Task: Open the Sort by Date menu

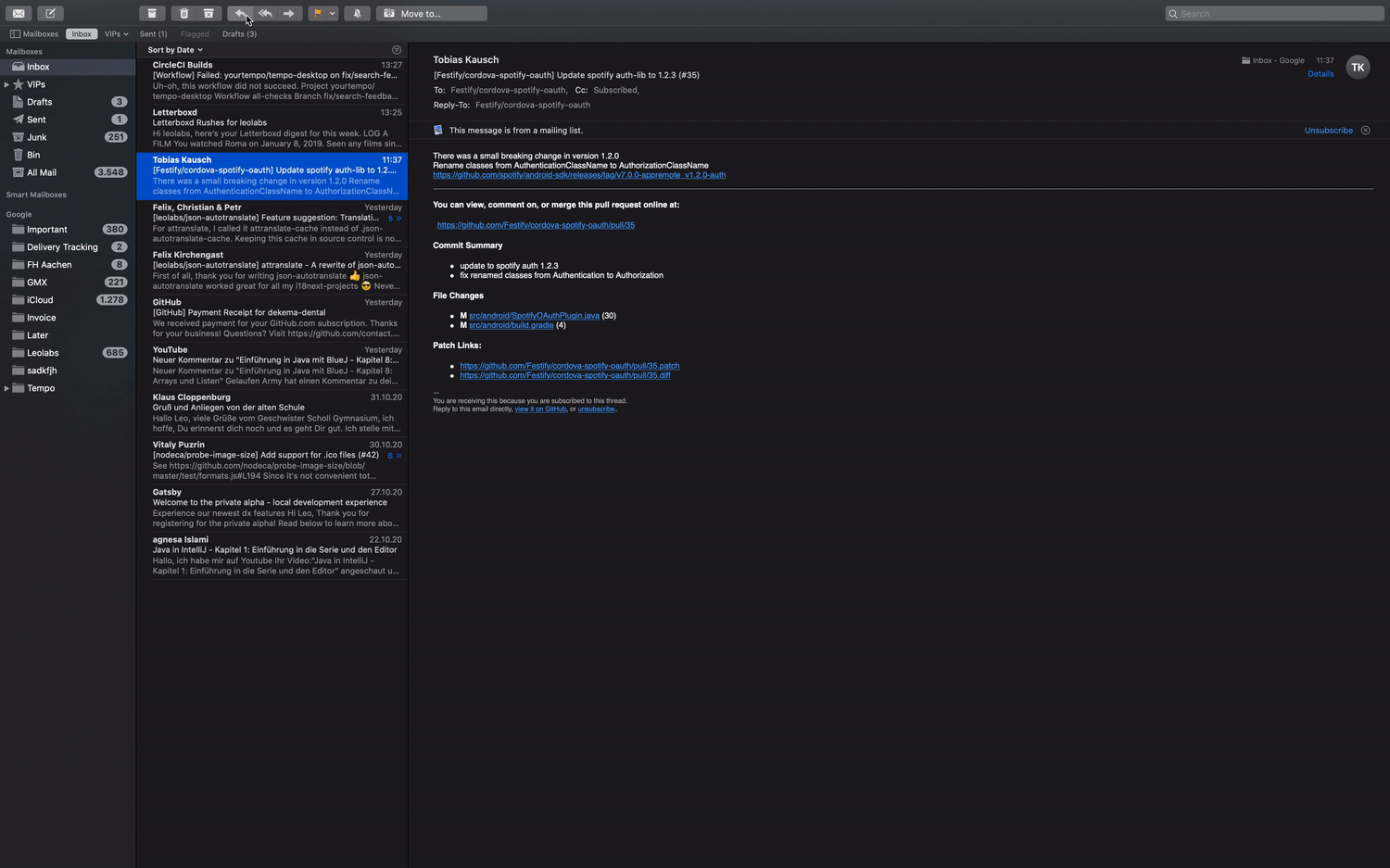Action: pos(175,50)
